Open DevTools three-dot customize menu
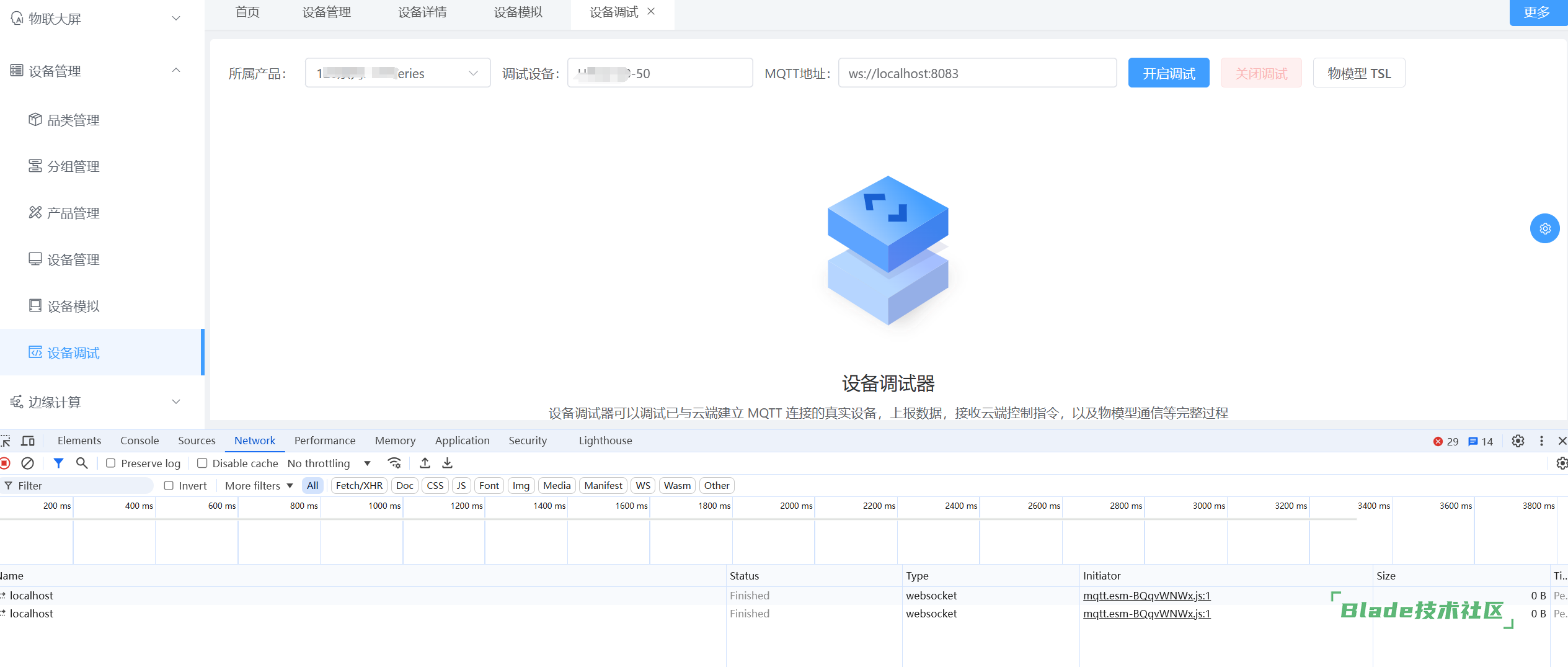1568x667 pixels. coord(1541,441)
